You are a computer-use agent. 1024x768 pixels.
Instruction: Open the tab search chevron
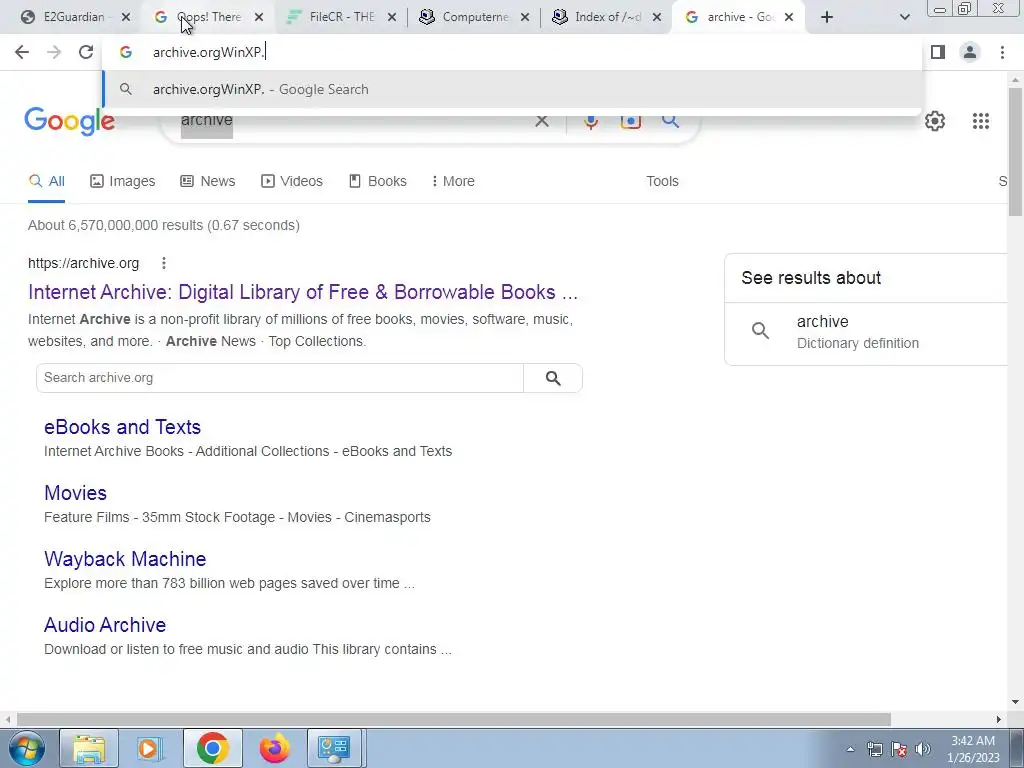904,17
